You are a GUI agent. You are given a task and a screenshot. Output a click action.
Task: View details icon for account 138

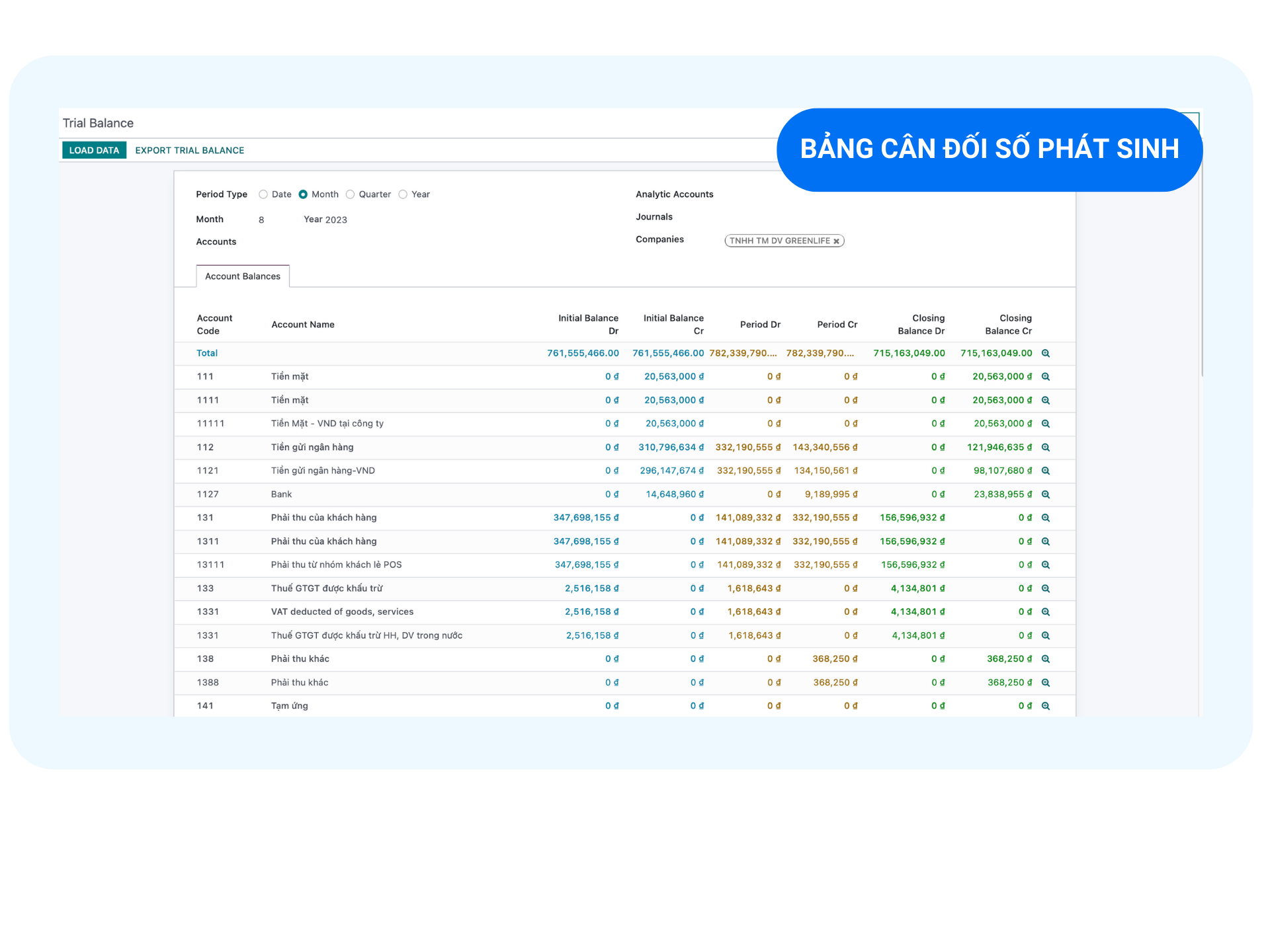click(1046, 659)
